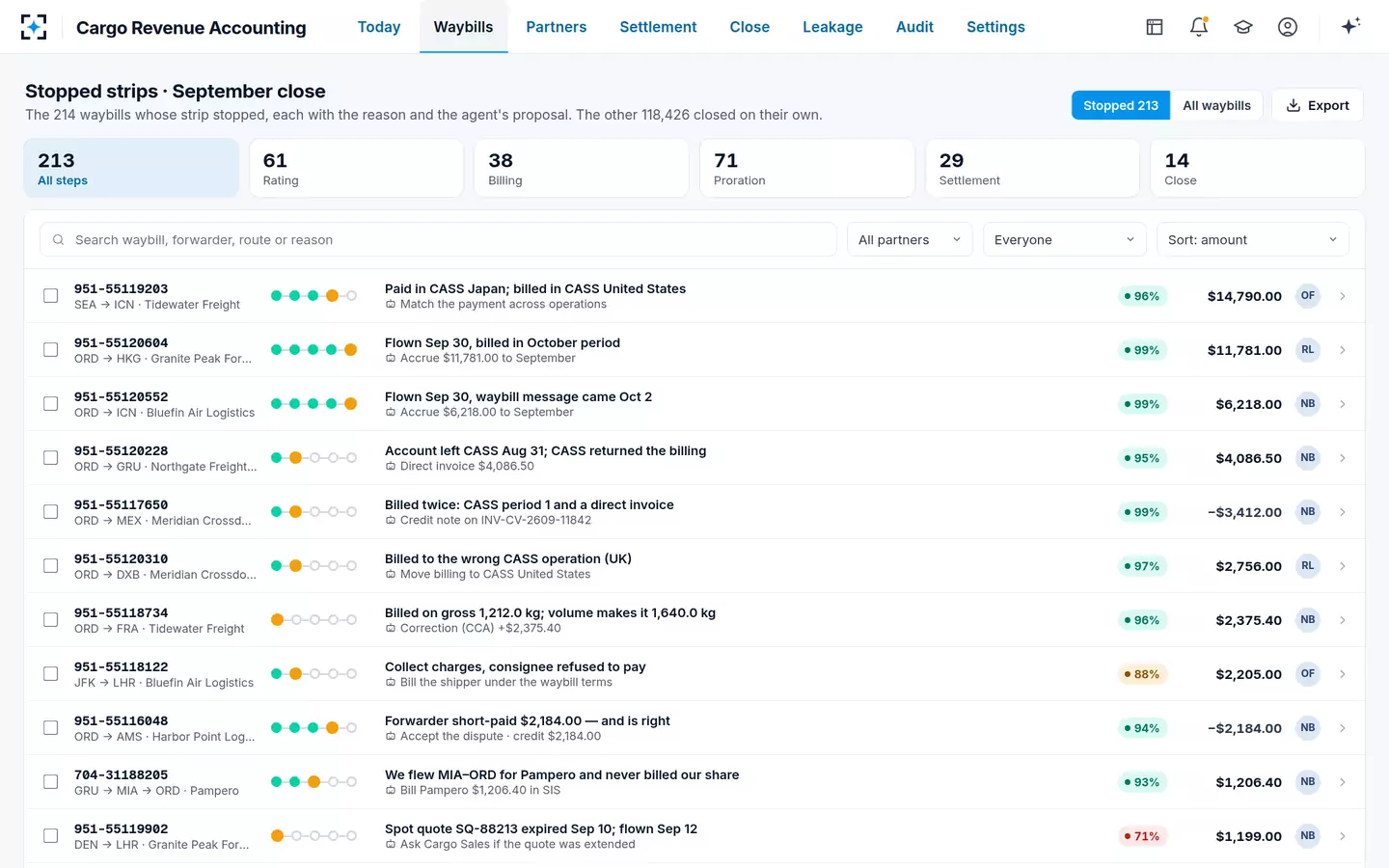Expand waybill 951-55120552 with its chevron
Screen dimensions: 1389x868
pyautogui.click(x=1343, y=404)
